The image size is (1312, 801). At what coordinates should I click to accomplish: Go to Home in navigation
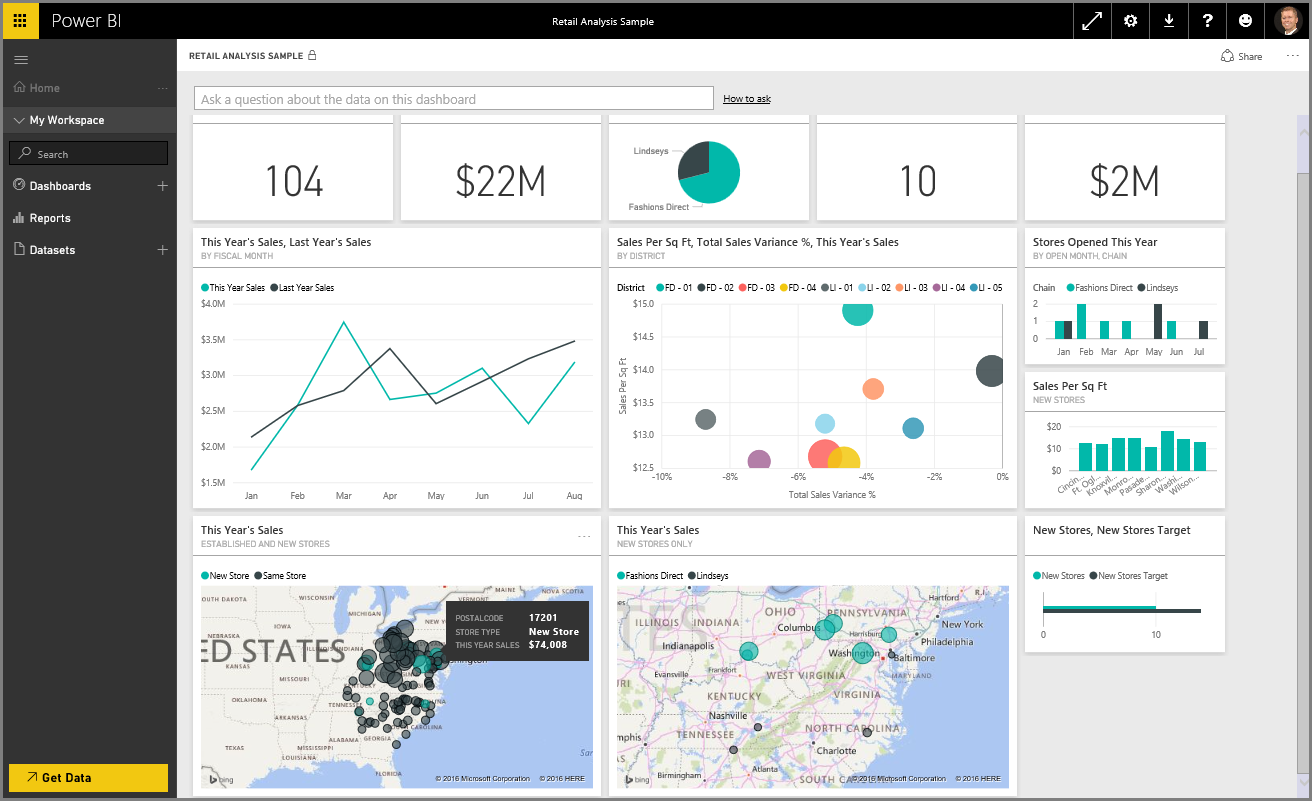(45, 88)
